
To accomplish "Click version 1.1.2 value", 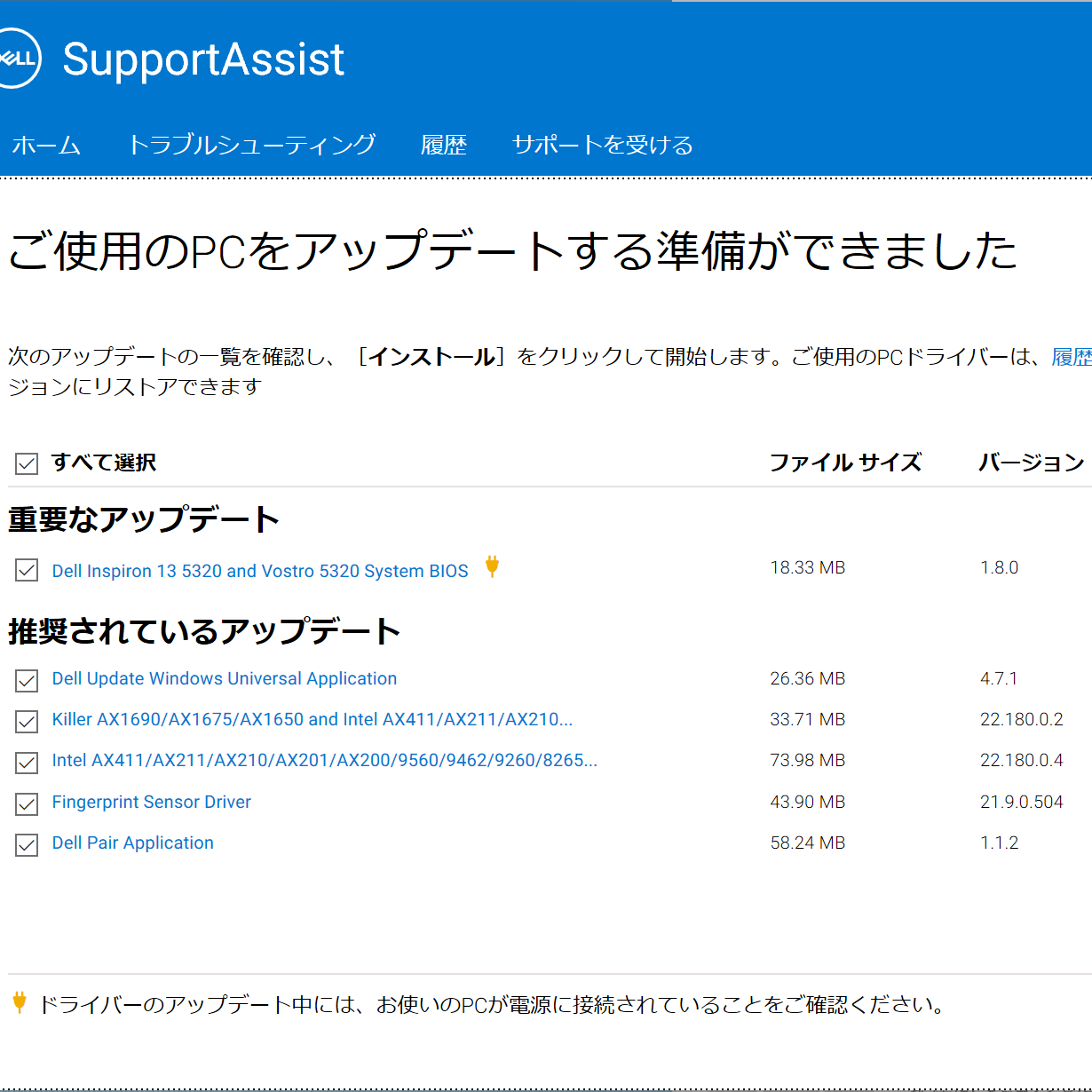I will click(1000, 843).
